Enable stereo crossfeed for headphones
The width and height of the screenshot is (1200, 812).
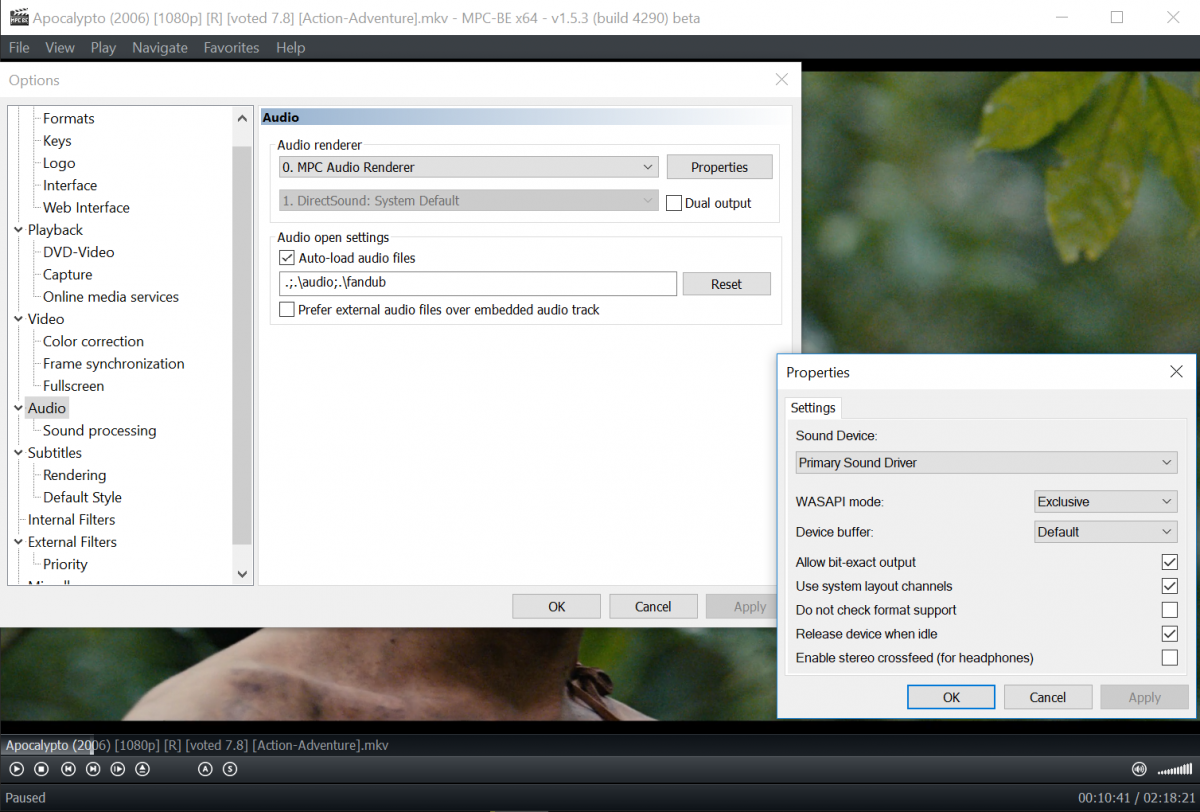1169,658
